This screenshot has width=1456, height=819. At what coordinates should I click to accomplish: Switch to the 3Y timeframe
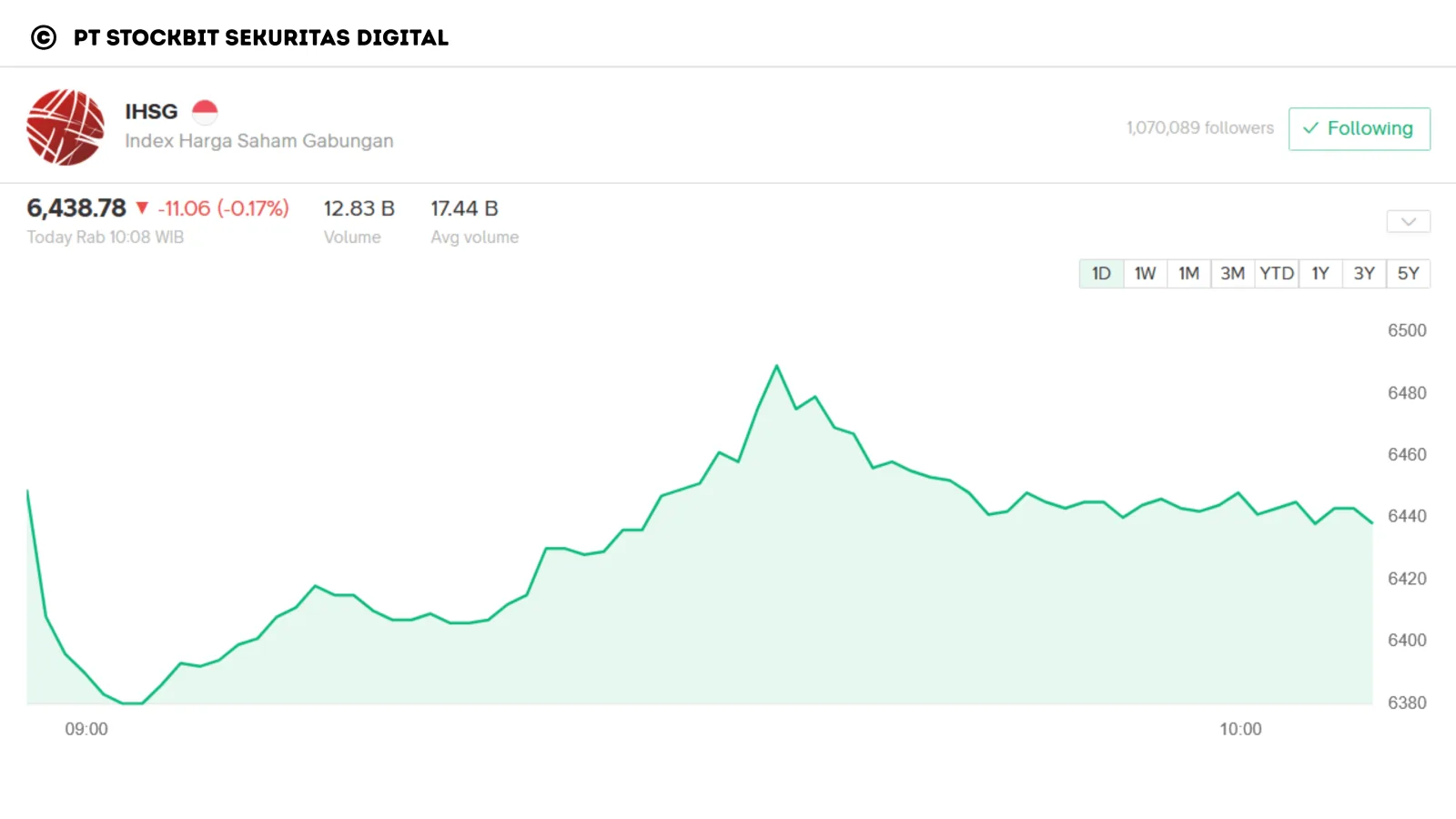pyautogui.click(x=1364, y=274)
